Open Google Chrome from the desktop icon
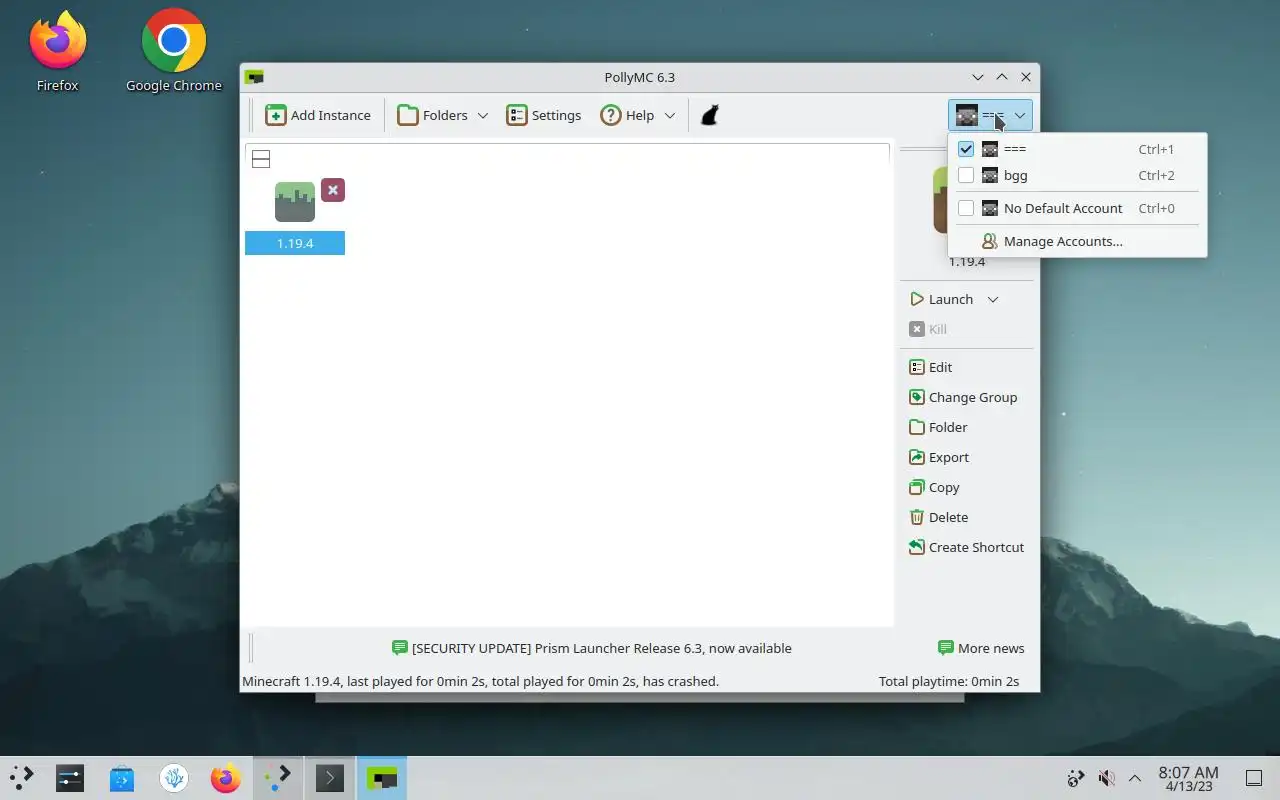 (174, 52)
